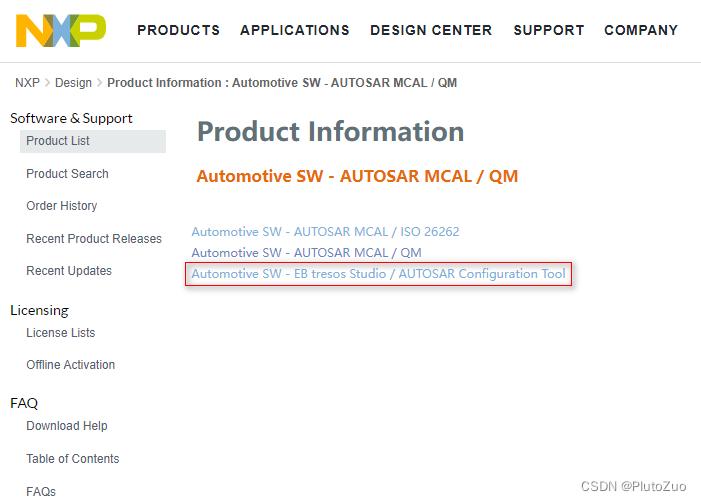The height and width of the screenshot is (501, 701).
Task: Open AUTOSAR MCAL / ISO 26262 link
Action: (x=325, y=232)
